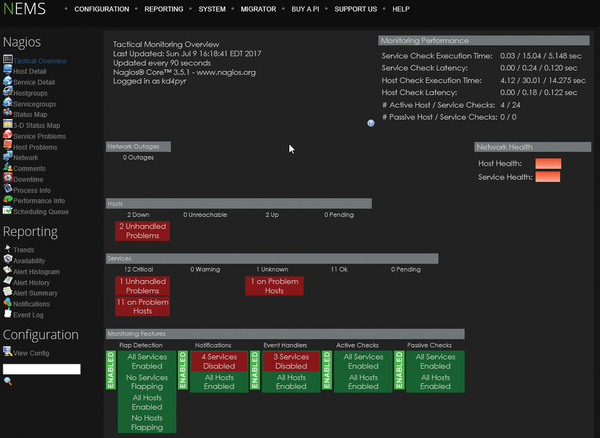Image resolution: width=600 pixels, height=438 pixels.
Task: Click the Trends icon under Reporting
Action: pyautogui.click(x=8, y=249)
